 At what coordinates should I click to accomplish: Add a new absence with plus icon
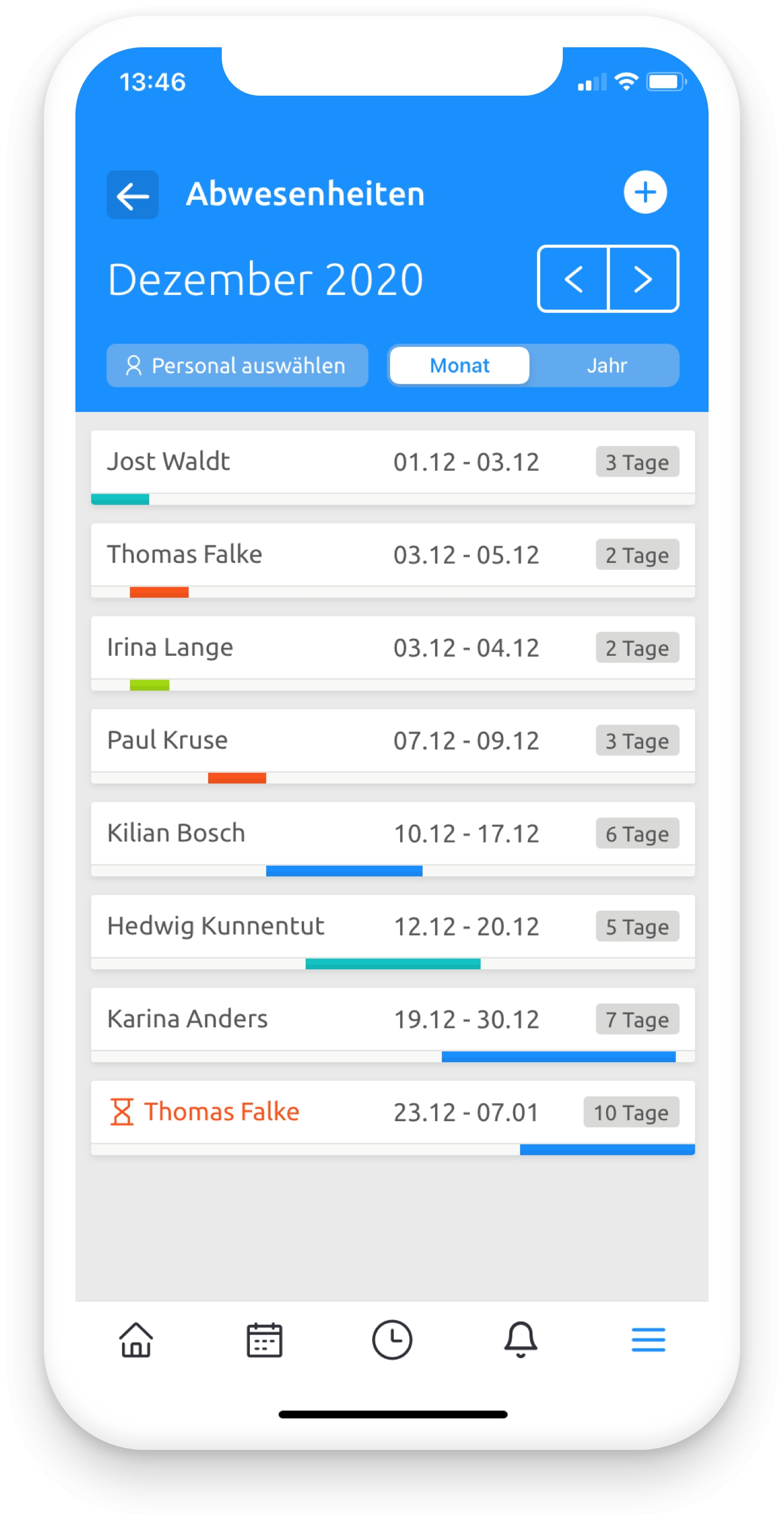pyautogui.click(x=644, y=192)
